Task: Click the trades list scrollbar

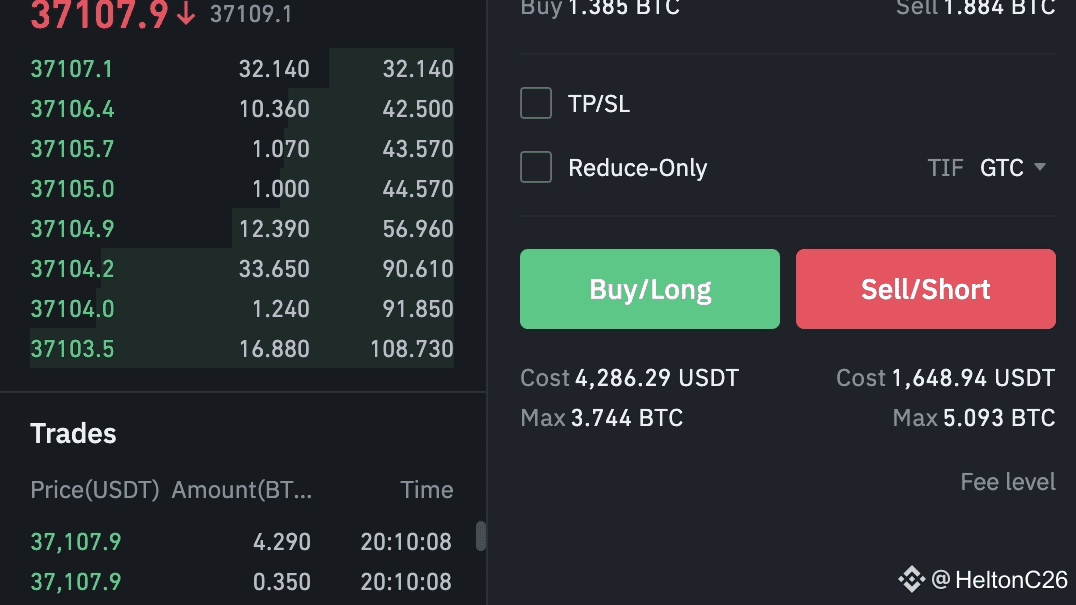Action: [x=481, y=536]
